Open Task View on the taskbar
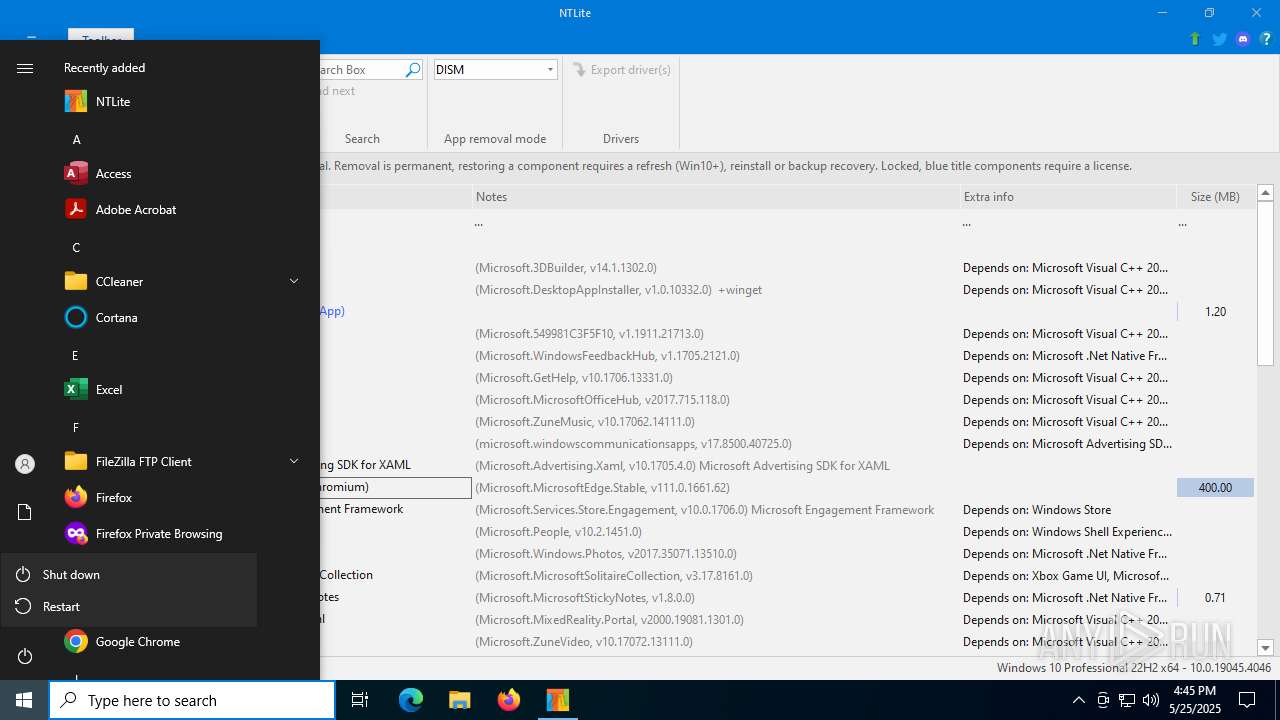Image resolution: width=1280 pixels, height=720 pixels. pyautogui.click(x=360, y=700)
